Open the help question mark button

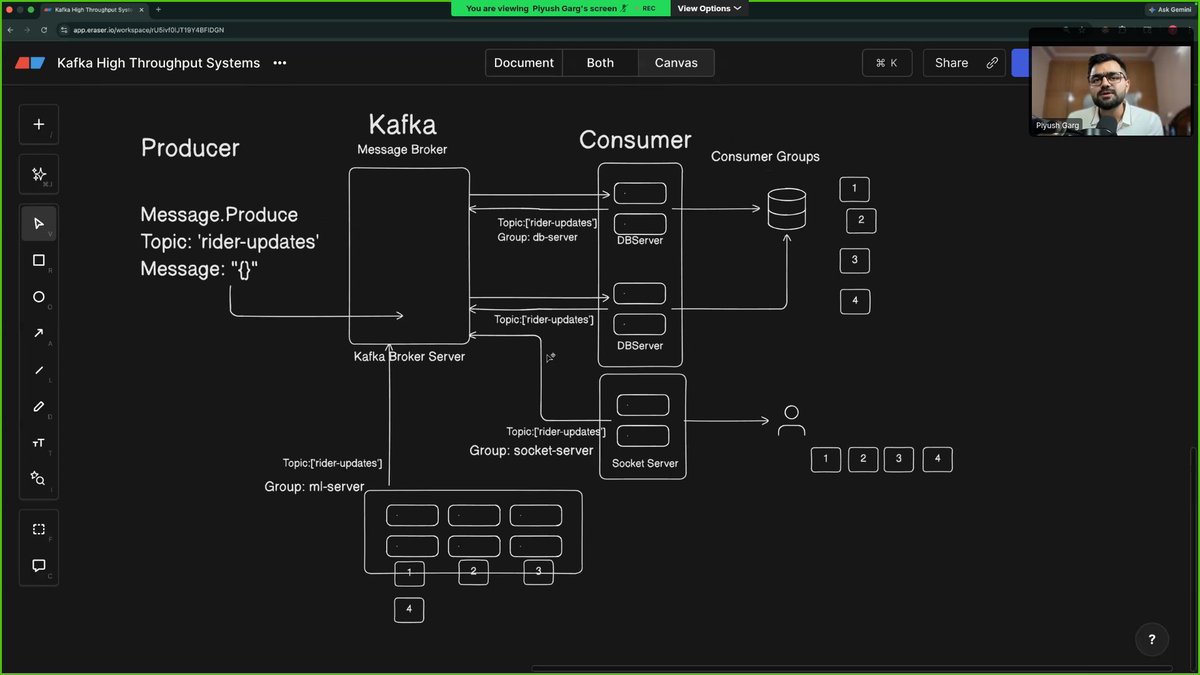click(1152, 639)
